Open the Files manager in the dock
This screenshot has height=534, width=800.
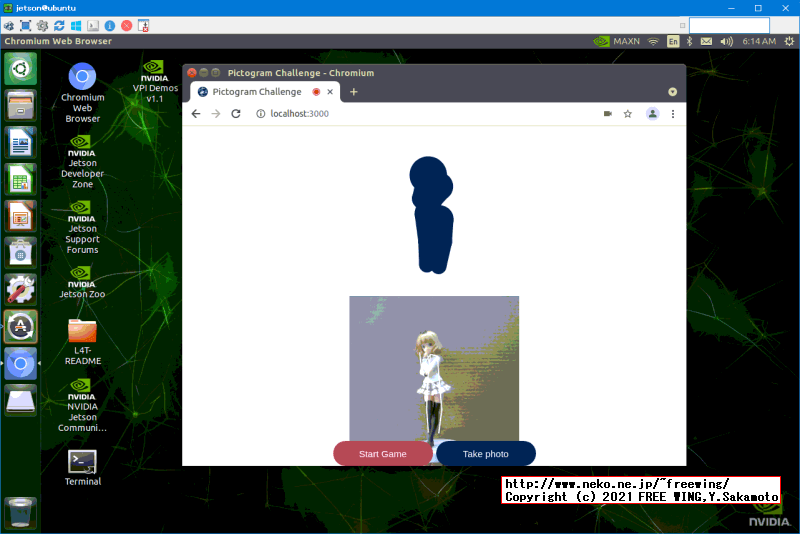[x=20, y=106]
